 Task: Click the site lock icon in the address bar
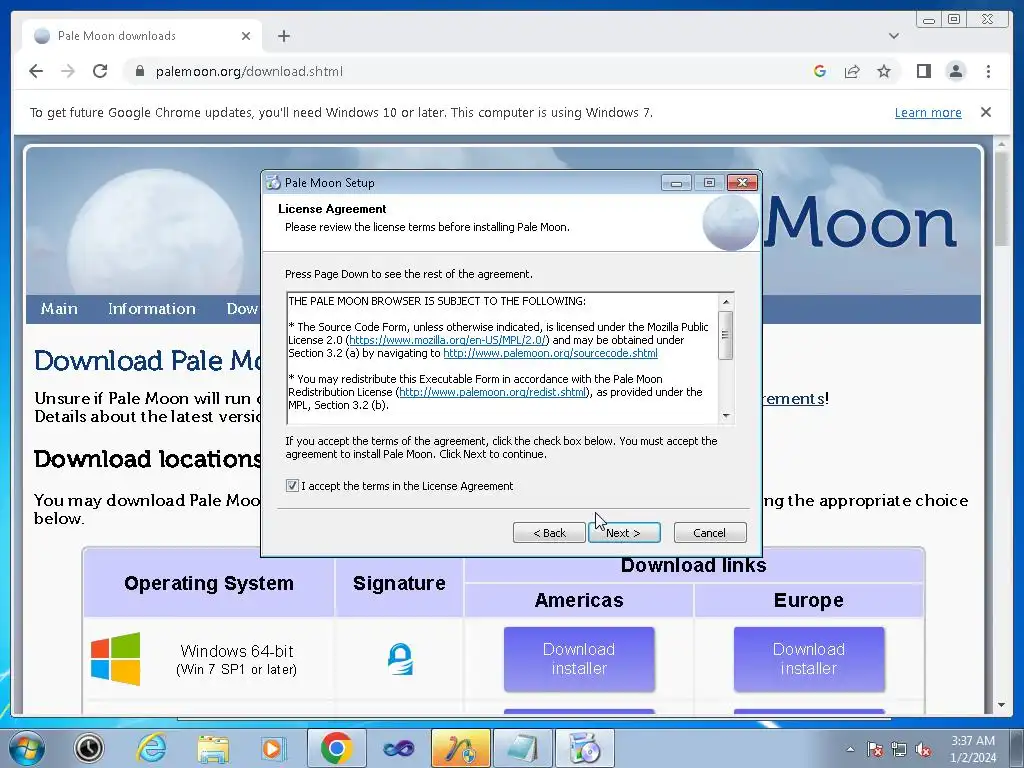coord(140,71)
